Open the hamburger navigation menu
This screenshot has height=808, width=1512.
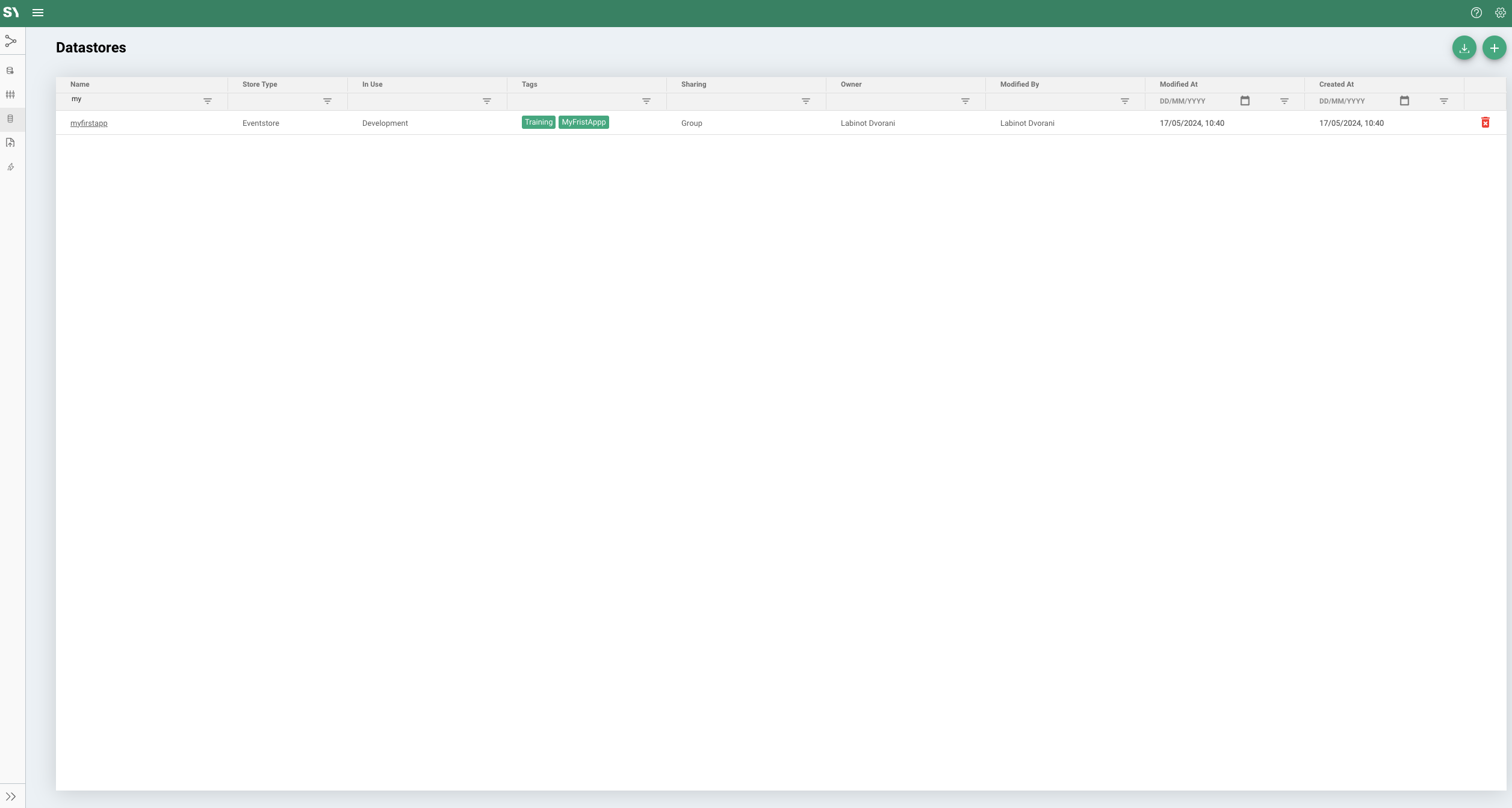tap(38, 12)
